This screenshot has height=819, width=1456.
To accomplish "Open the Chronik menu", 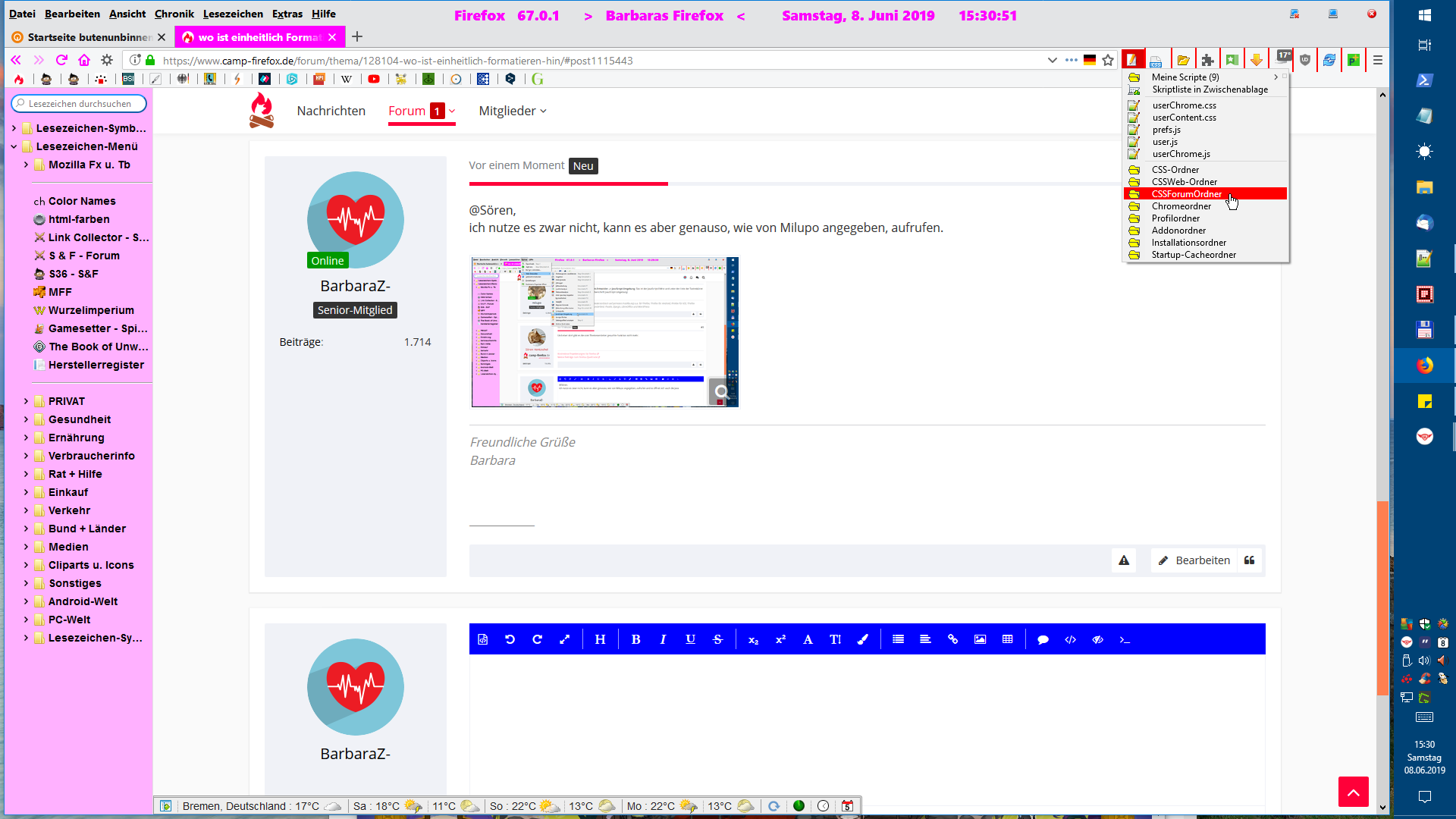I will pos(174,14).
